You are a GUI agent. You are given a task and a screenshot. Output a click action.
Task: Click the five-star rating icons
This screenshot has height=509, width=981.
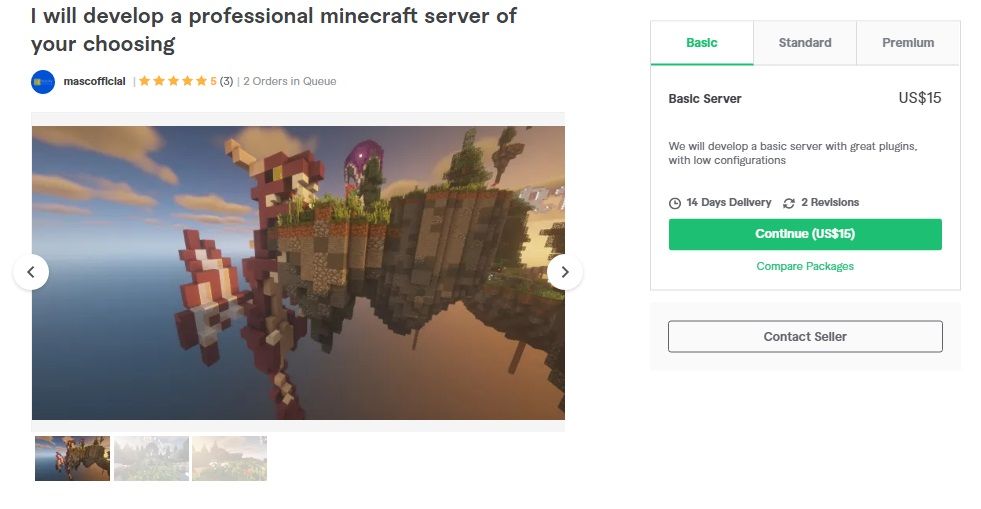point(173,81)
